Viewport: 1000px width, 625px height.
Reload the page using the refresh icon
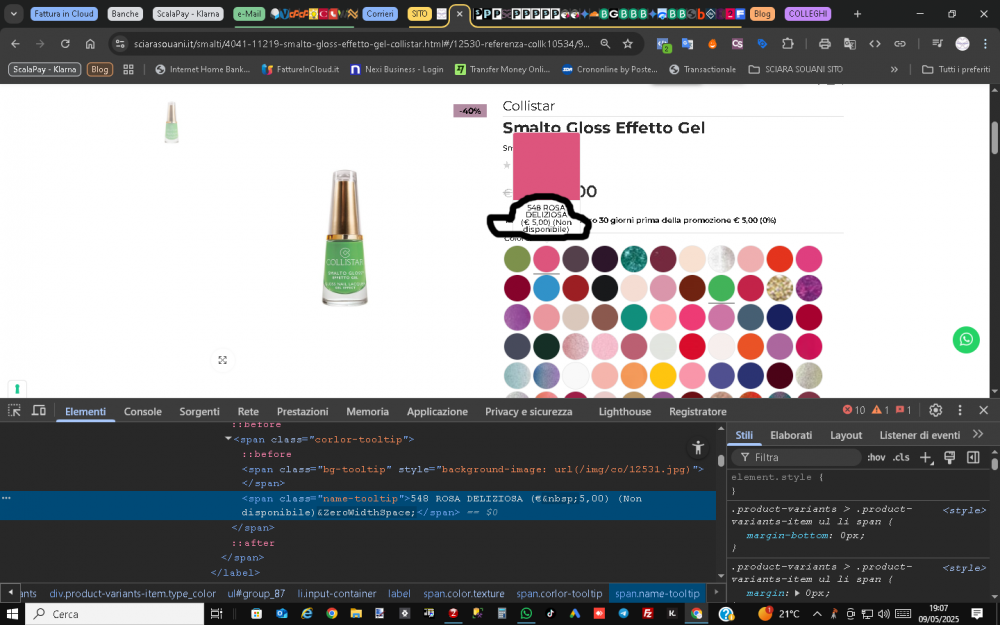(x=65, y=44)
